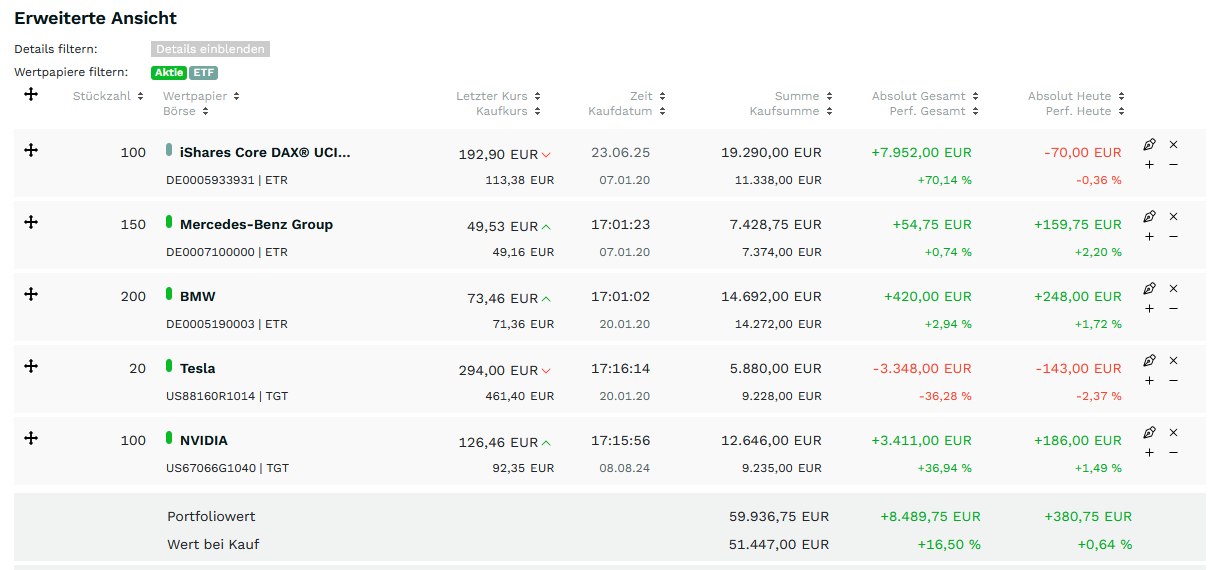Screen dimensions: 1215x570
Task: Click today's portfolio gain +380,75 EUR
Action: [x=1088, y=517]
